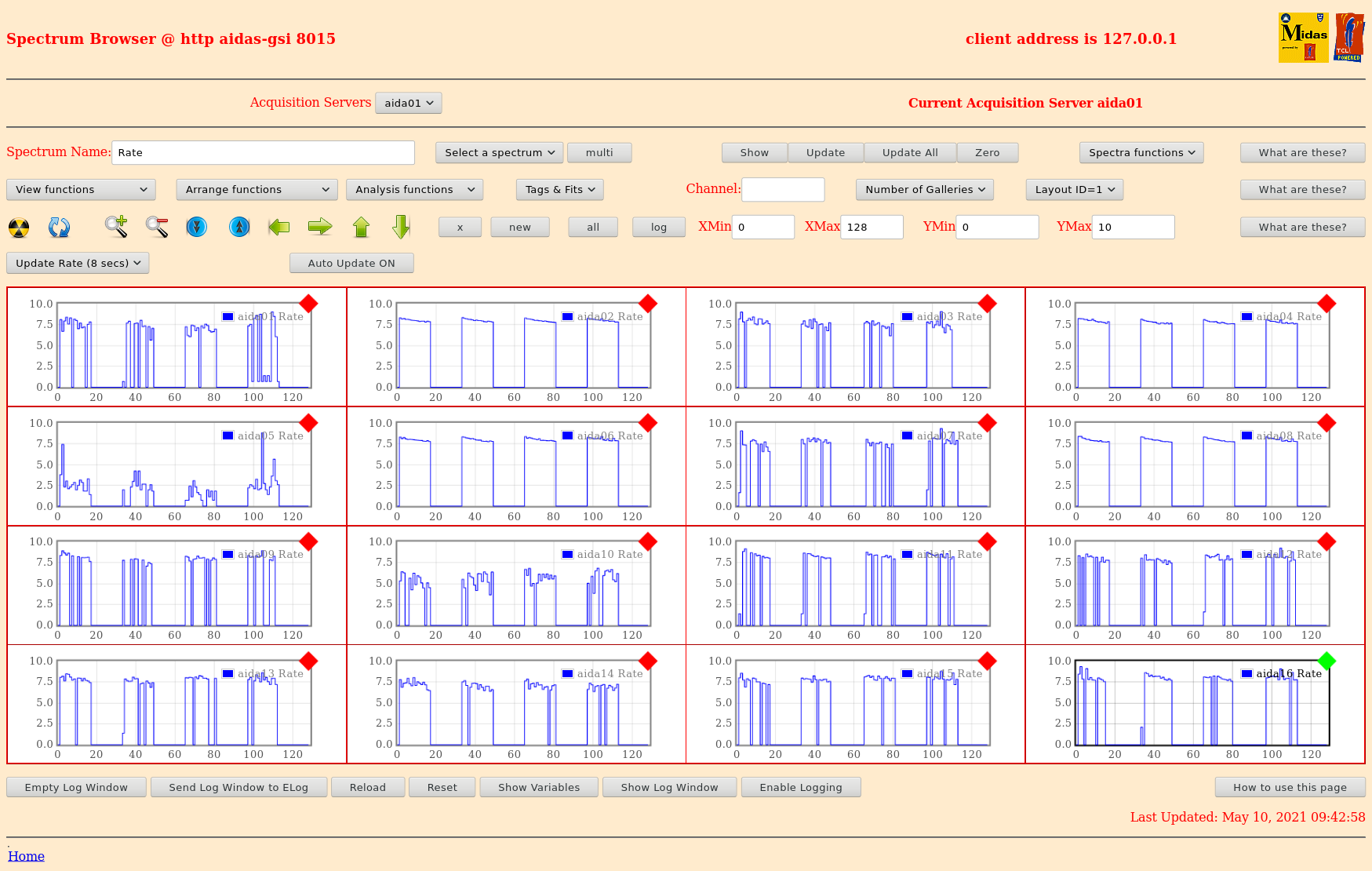Screen dimensions: 1372x871
Task: Click the blue circular refresh arrows icon
Action: pos(59,228)
